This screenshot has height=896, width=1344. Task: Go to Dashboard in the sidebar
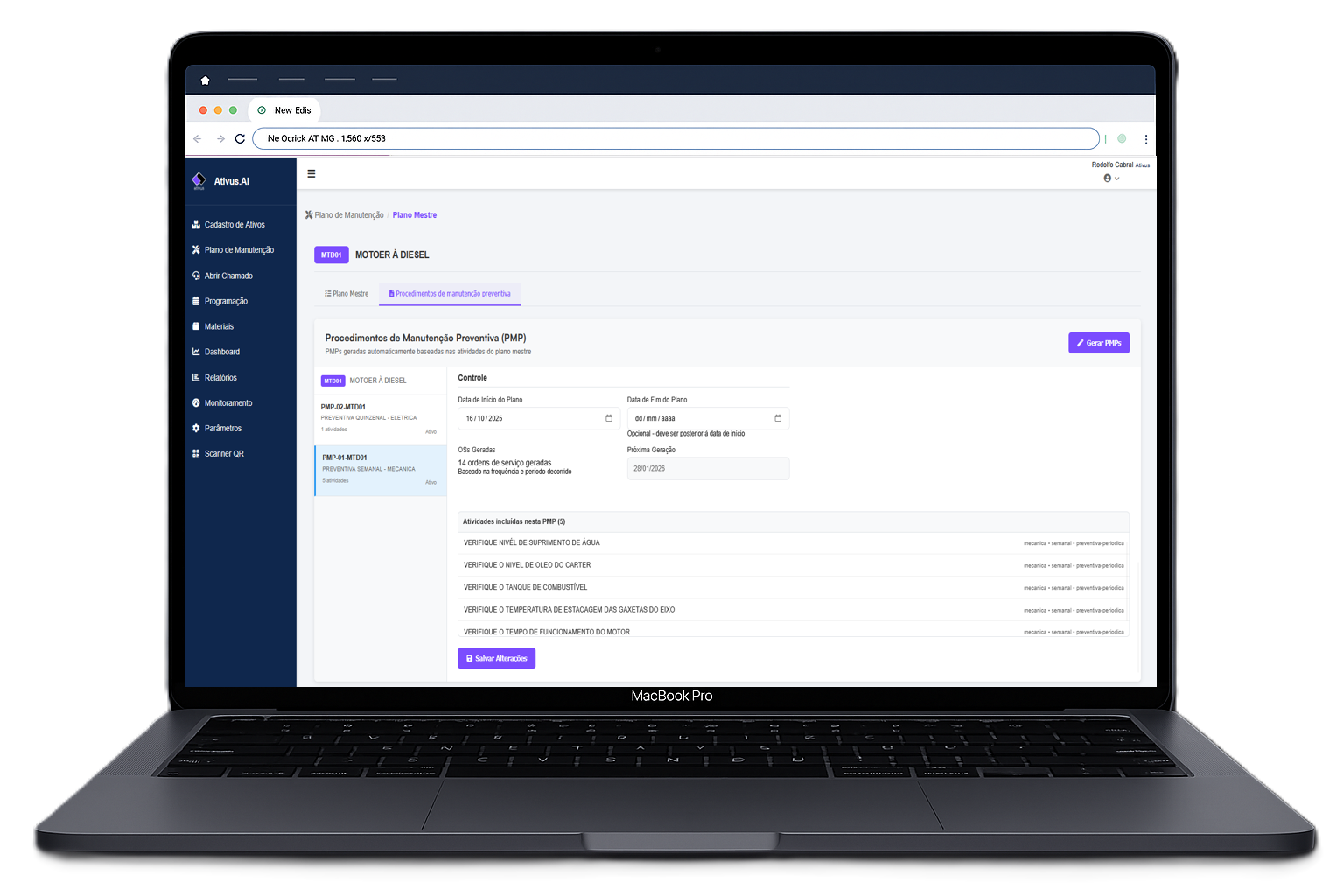click(221, 352)
